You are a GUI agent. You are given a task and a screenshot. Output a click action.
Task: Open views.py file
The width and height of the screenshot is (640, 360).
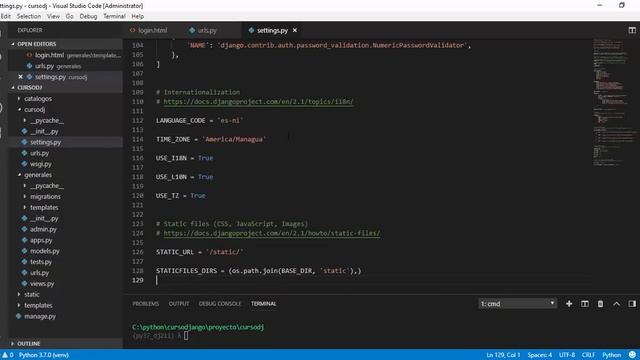pyautogui.click(x=42, y=284)
